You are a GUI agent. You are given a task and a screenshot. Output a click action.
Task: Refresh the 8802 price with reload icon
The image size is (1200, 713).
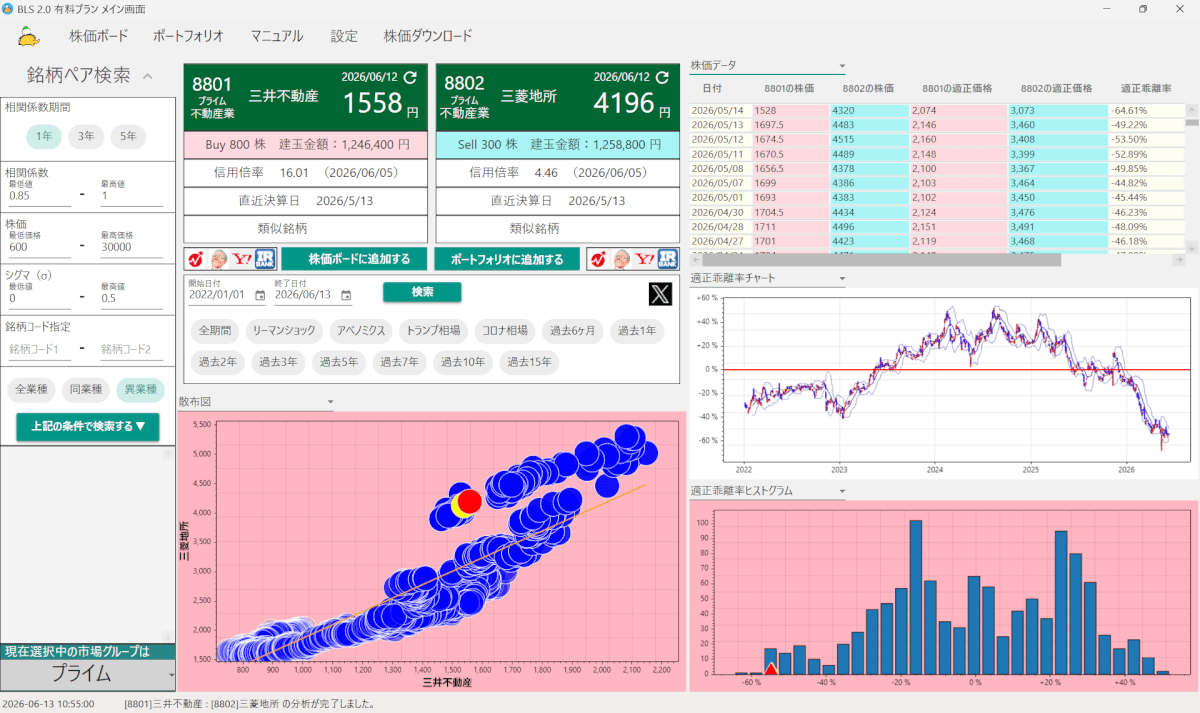click(x=661, y=76)
